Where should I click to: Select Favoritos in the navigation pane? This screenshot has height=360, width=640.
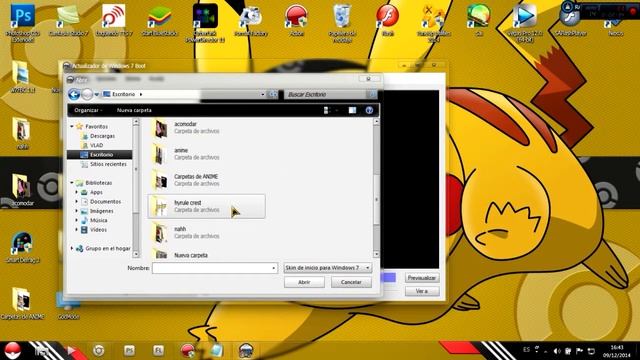click(96, 127)
